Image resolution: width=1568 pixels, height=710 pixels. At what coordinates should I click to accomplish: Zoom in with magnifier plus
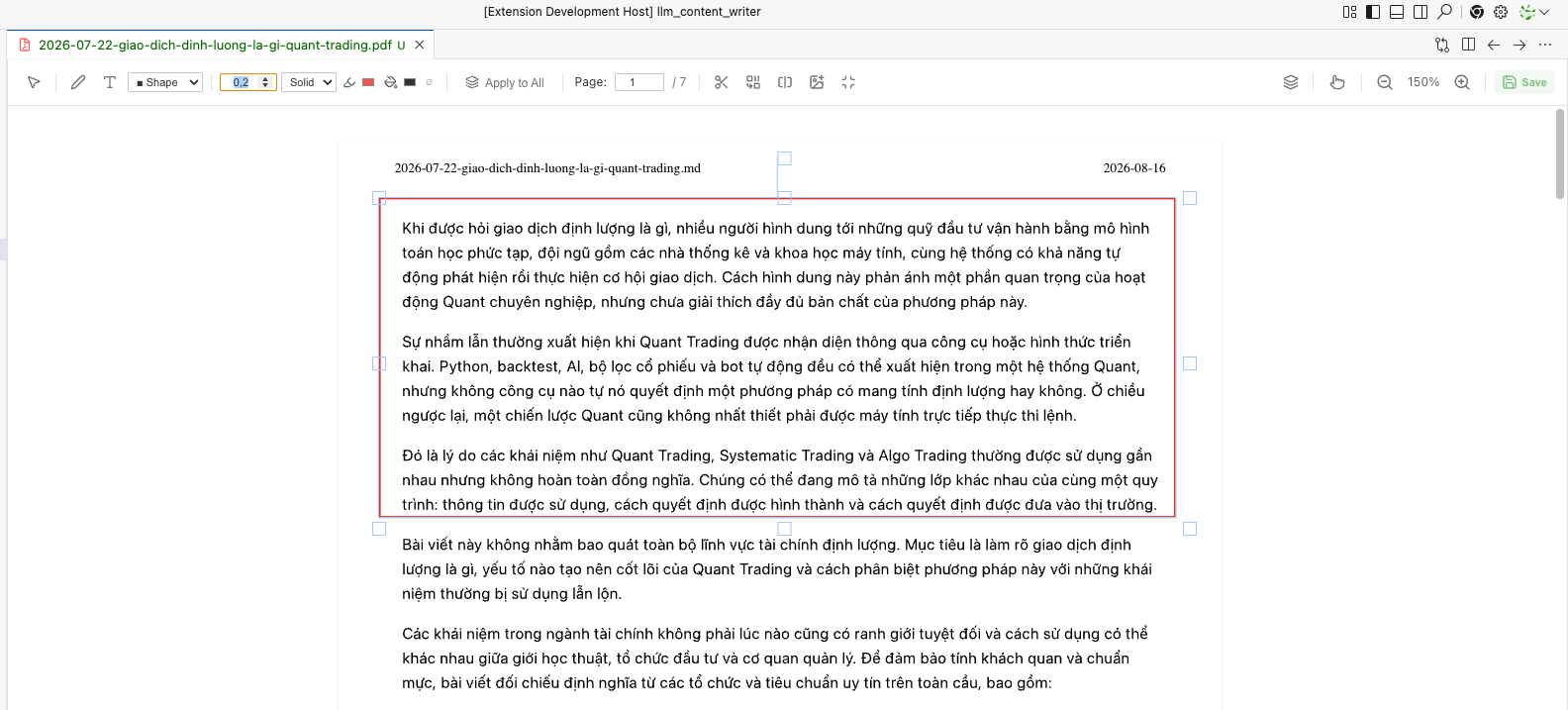1462,82
